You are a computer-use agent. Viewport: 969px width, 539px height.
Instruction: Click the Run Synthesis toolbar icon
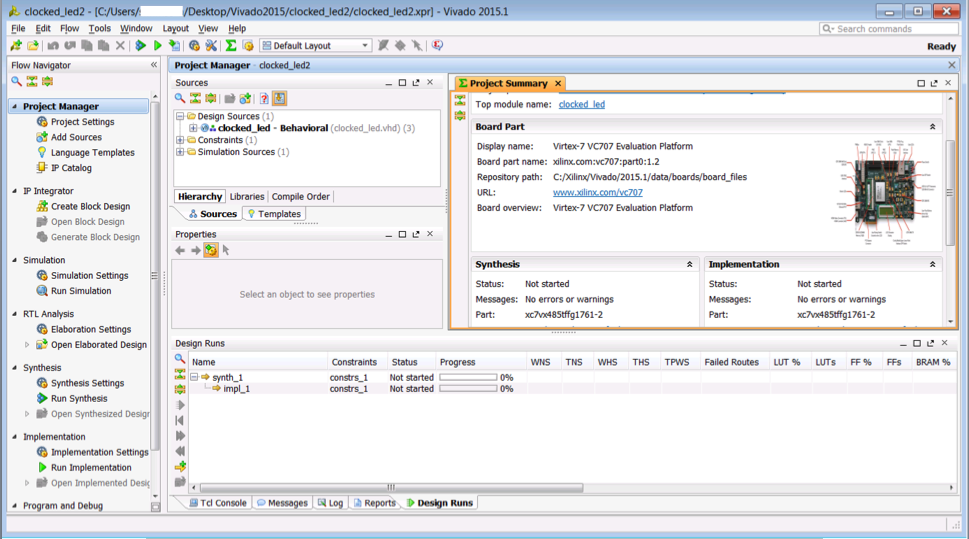point(141,45)
